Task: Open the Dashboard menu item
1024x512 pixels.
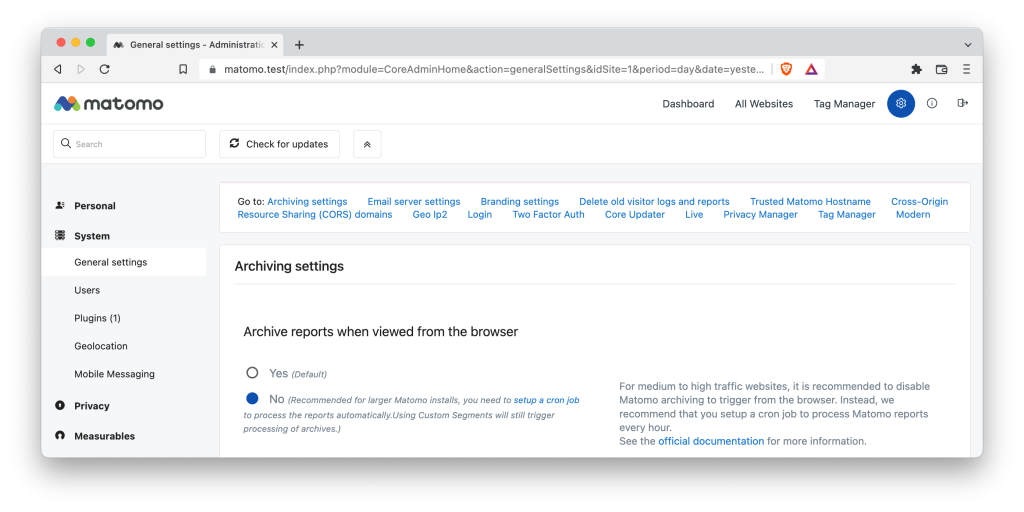Action: [688, 104]
